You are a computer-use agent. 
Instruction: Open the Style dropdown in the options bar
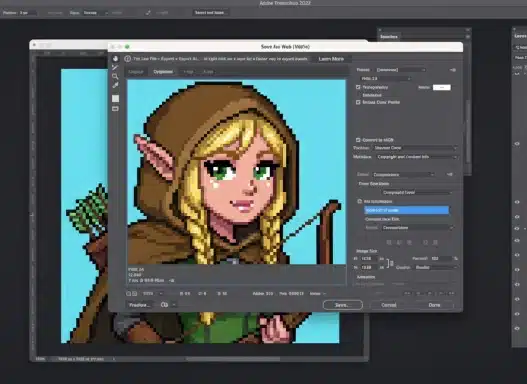click(x=95, y=13)
